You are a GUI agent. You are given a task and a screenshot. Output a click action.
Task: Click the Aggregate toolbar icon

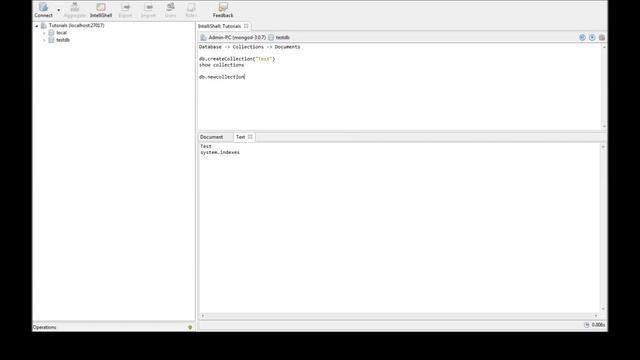(75, 10)
